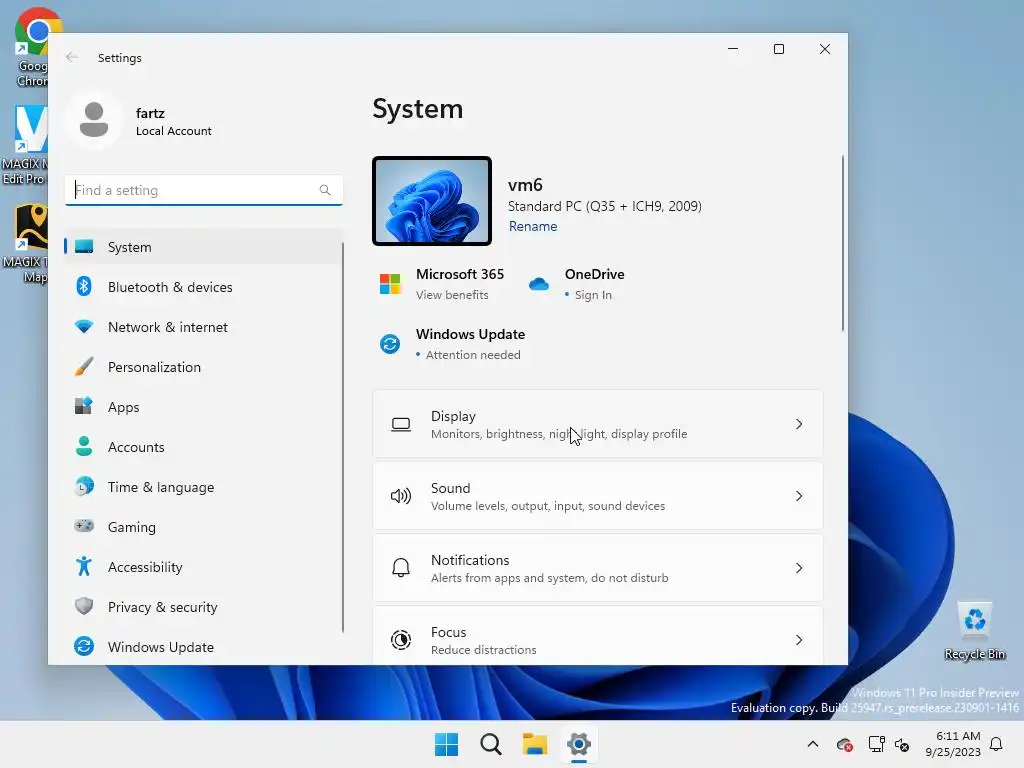The image size is (1024, 768).
Task: Click the Accessibility figure icon
Action: click(84, 566)
